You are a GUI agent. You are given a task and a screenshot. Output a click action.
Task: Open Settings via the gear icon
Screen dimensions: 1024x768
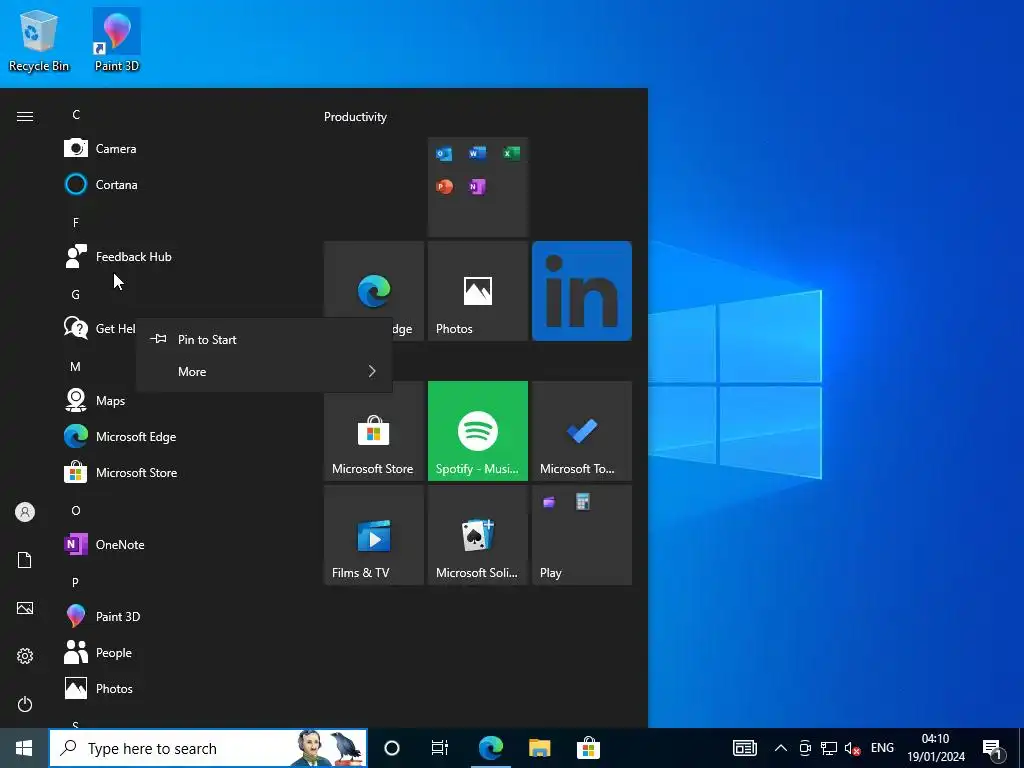(25, 656)
